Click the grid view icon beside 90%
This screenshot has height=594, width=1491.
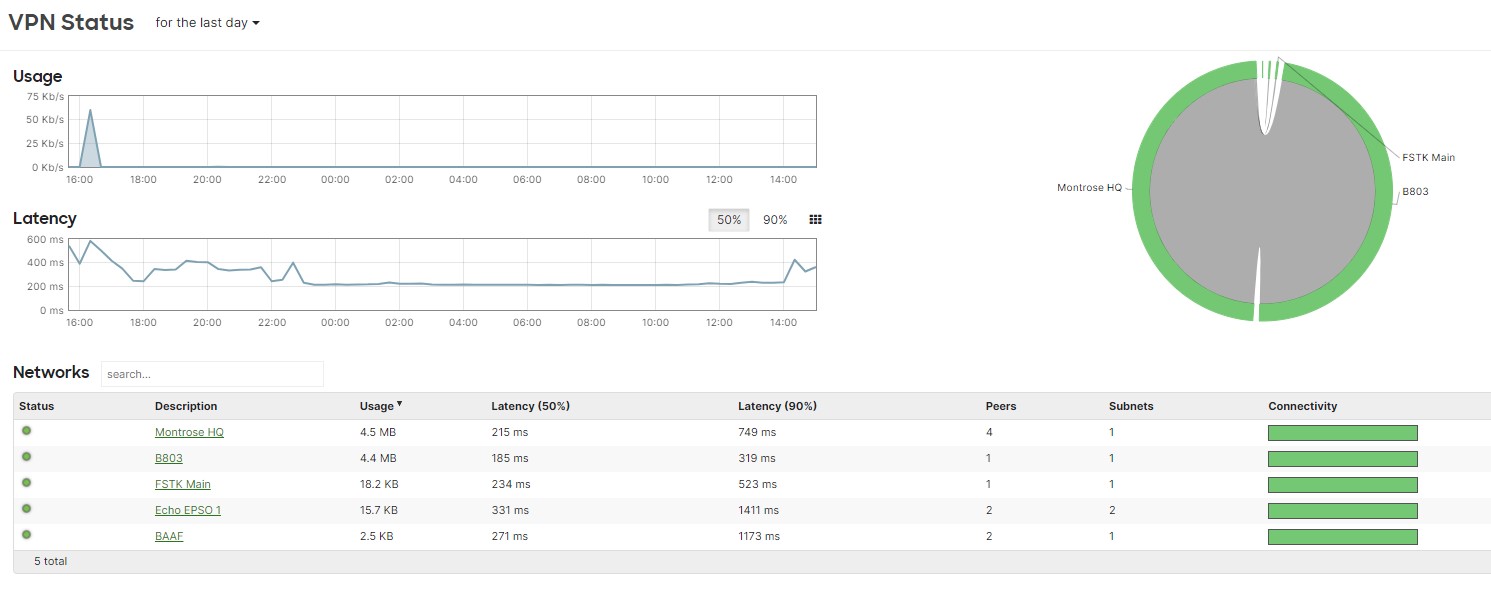pyautogui.click(x=815, y=220)
